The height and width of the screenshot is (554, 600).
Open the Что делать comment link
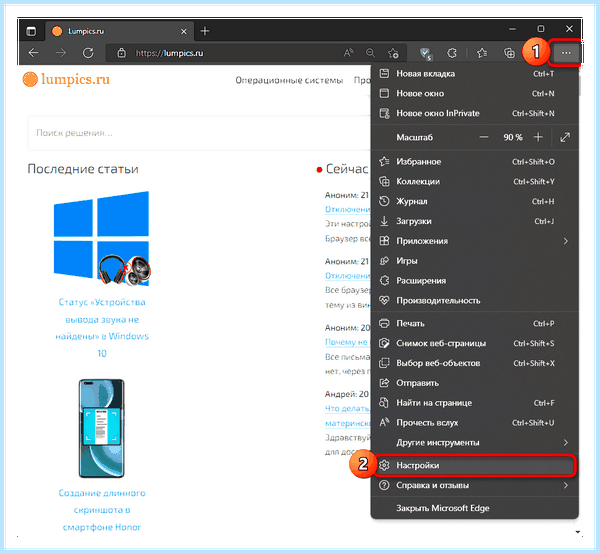point(347,409)
